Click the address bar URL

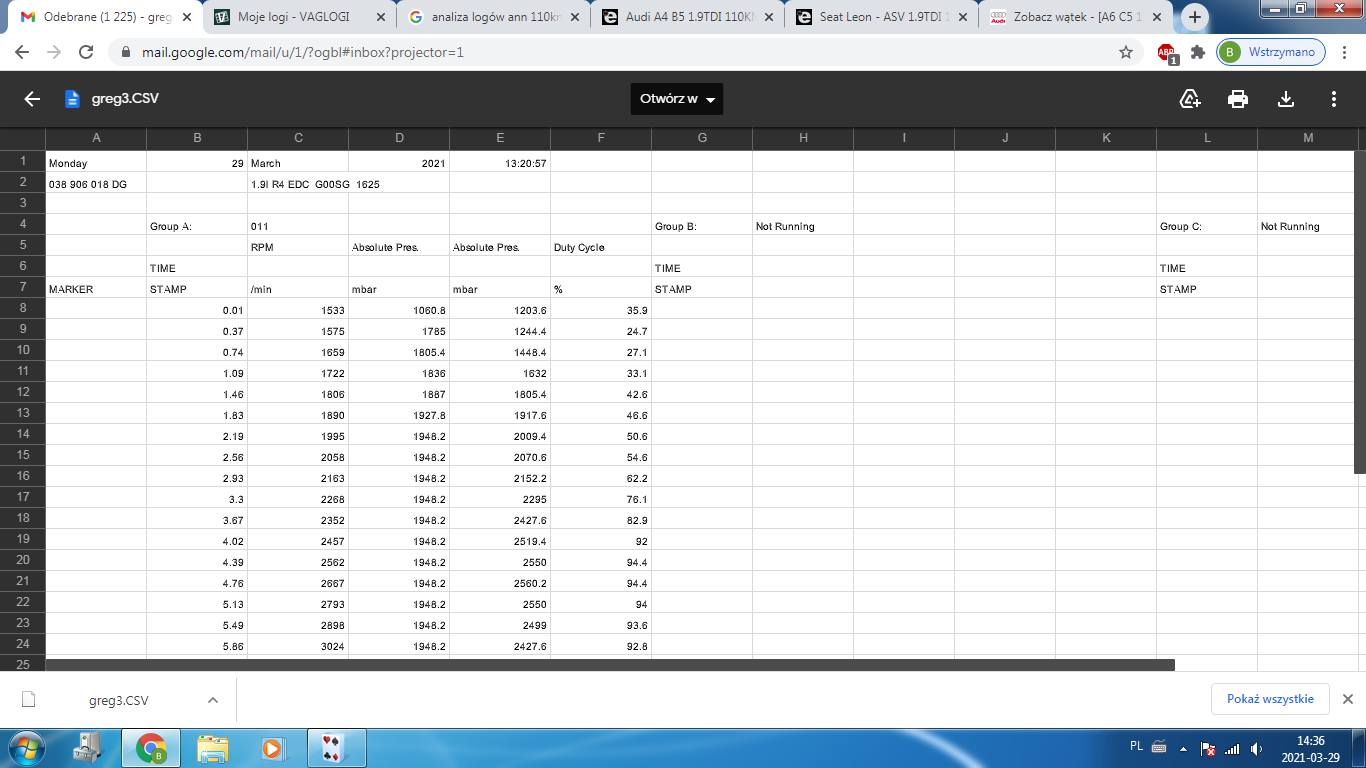[303, 52]
